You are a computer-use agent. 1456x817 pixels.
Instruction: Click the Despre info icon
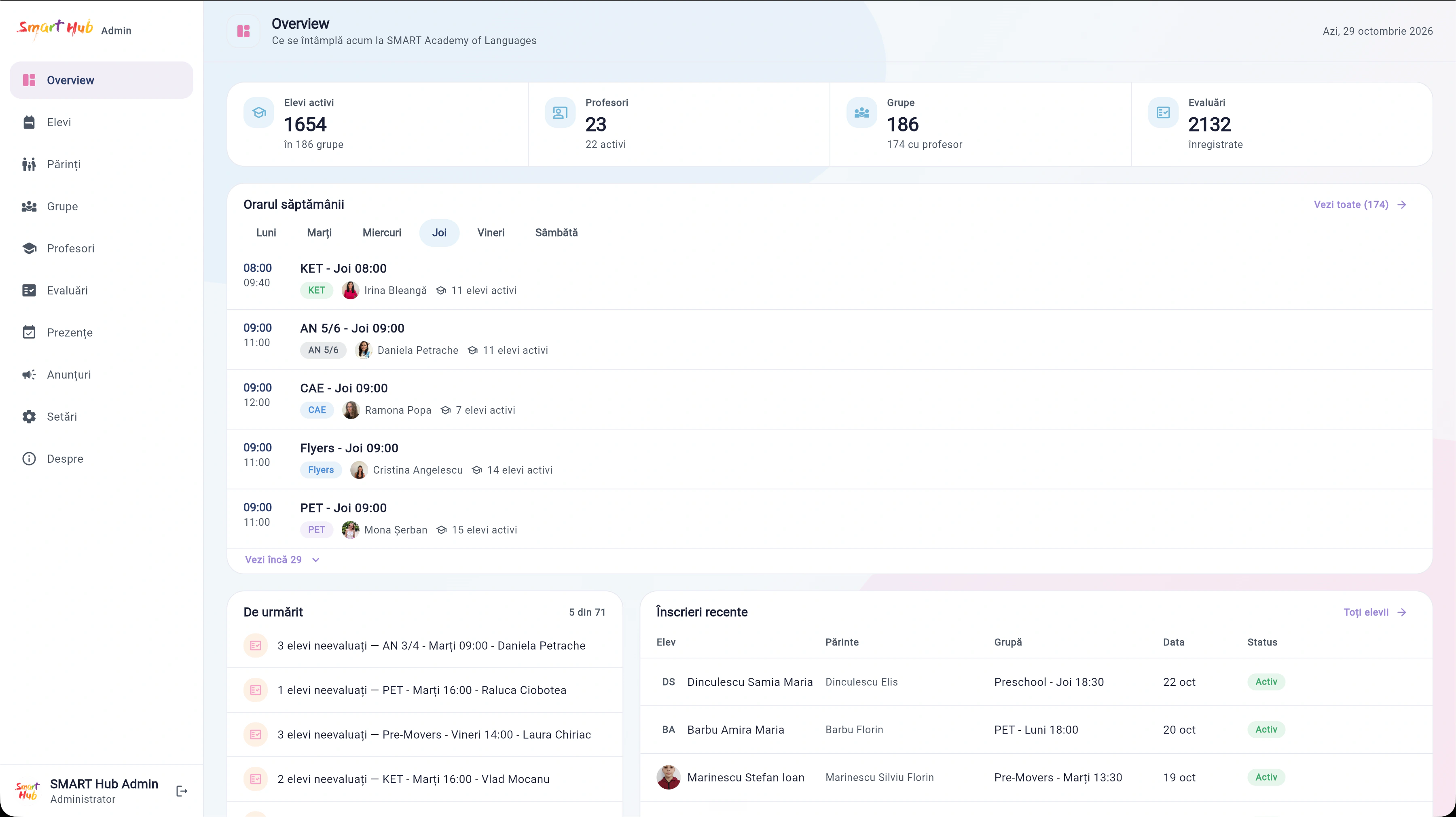30,459
